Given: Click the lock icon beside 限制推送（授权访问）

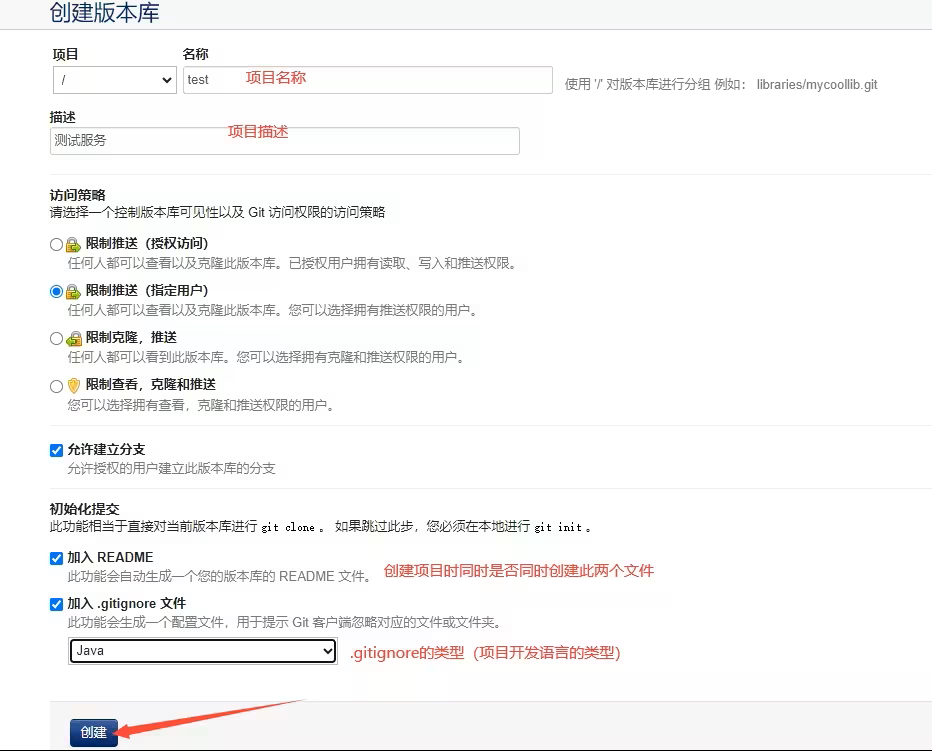Looking at the screenshot, I should point(73,244).
